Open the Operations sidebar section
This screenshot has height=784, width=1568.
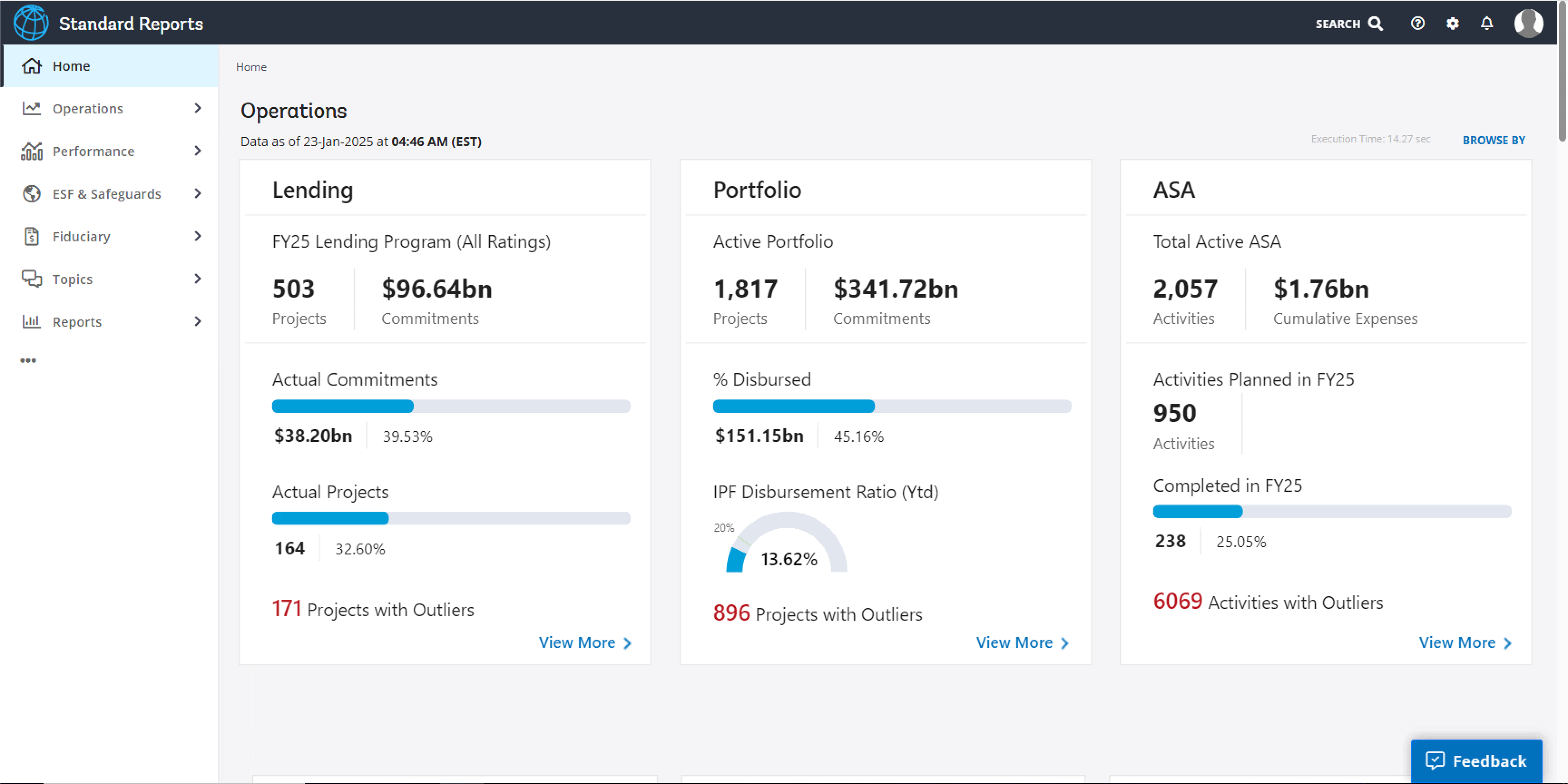pyautogui.click(x=89, y=108)
